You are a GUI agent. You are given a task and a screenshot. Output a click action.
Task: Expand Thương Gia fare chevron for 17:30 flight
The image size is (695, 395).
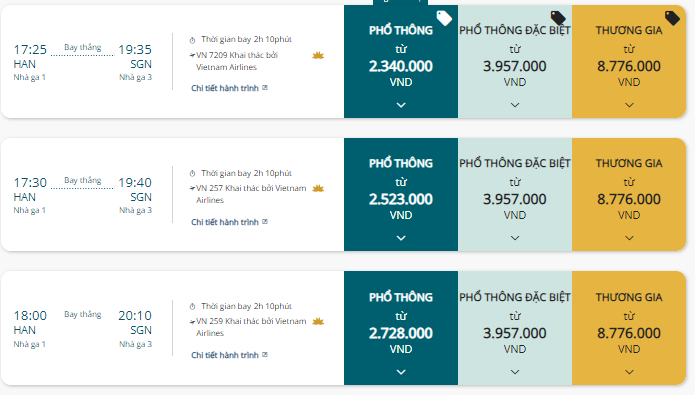point(629,238)
